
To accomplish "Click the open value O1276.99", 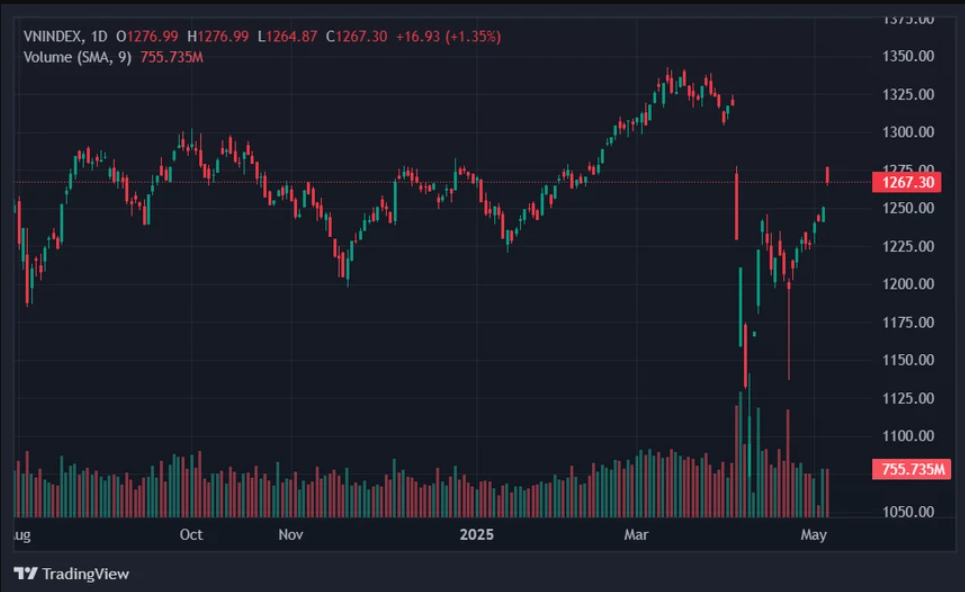I will click(x=147, y=36).
